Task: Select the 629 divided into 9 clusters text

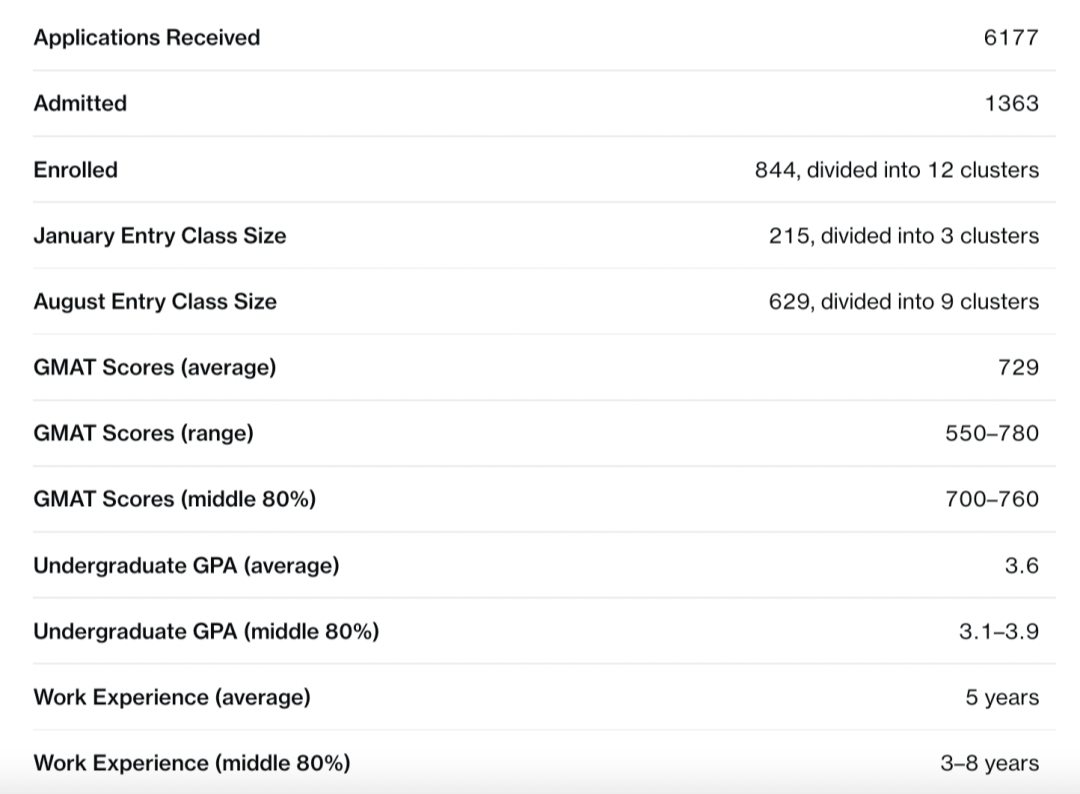Action: pos(904,302)
